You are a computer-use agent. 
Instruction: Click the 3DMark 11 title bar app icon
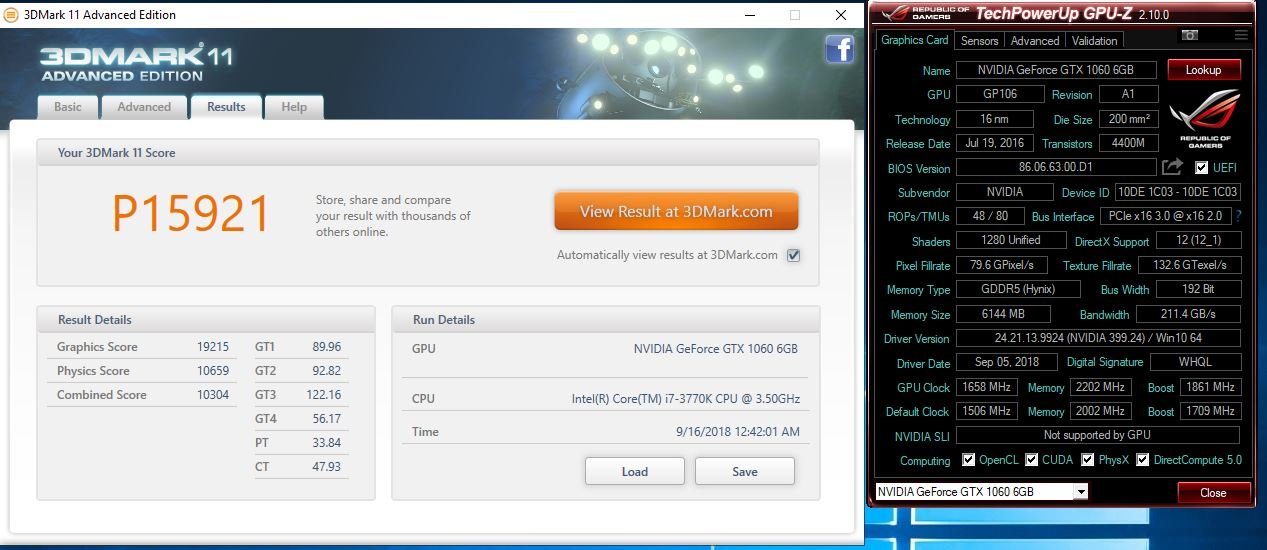(11, 15)
